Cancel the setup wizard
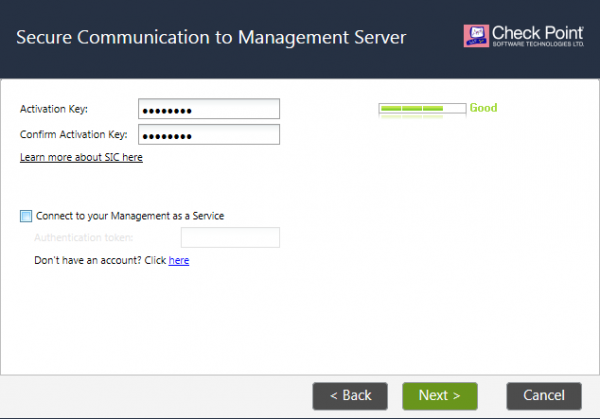Viewport: 600px width, 419px height. pos(544,396)
